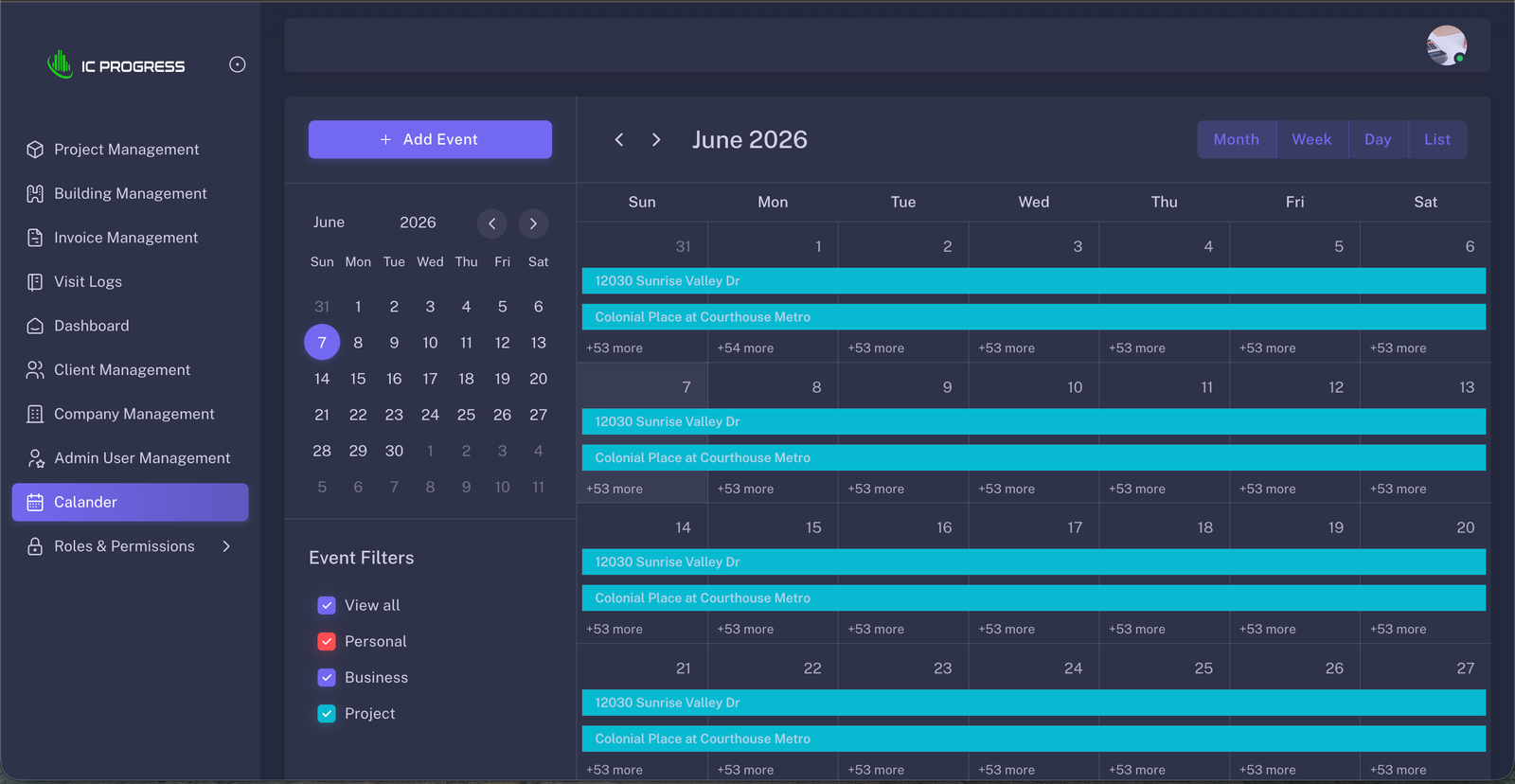Open Admin User Management page
The image size is (1515, 784).
[x=130, y=458]
